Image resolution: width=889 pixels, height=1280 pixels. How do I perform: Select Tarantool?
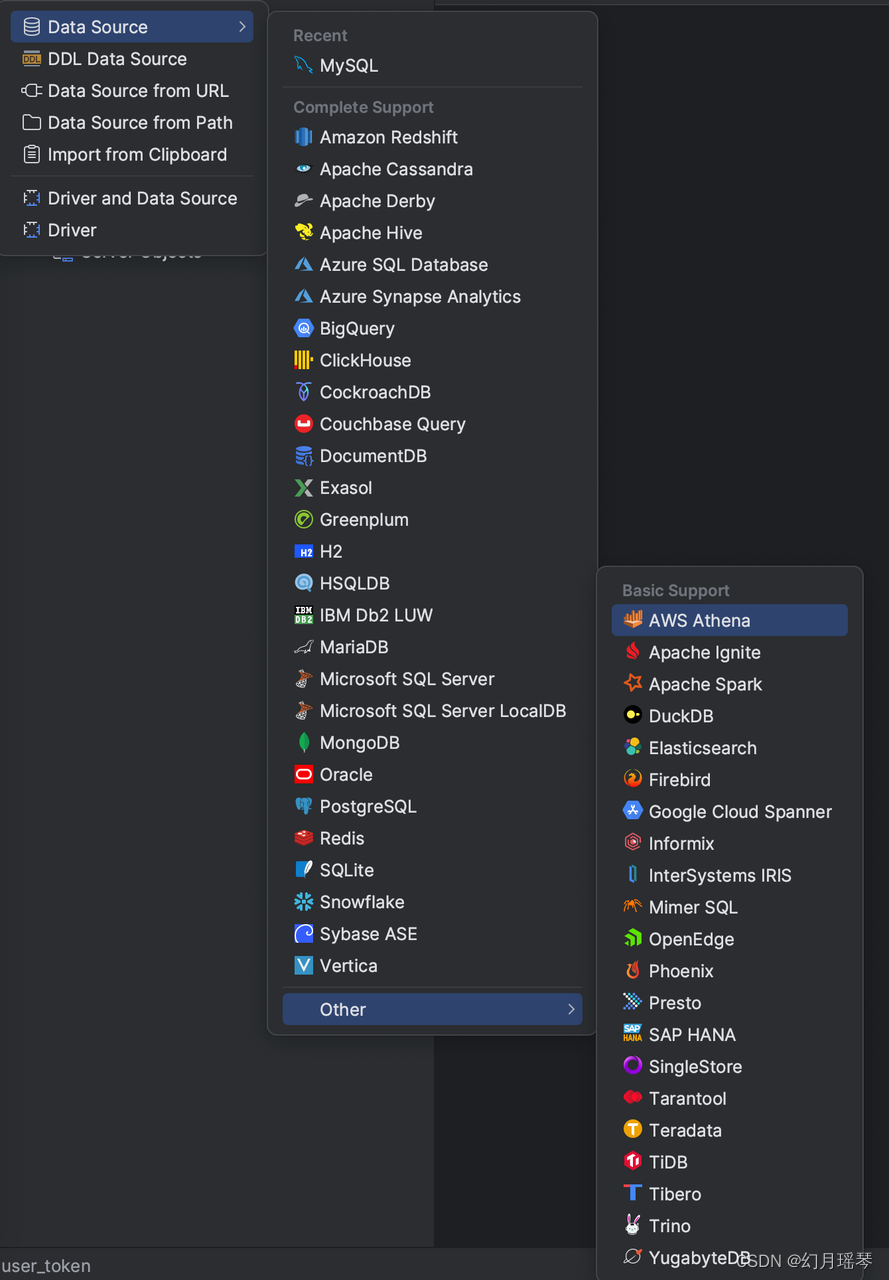729,1098
